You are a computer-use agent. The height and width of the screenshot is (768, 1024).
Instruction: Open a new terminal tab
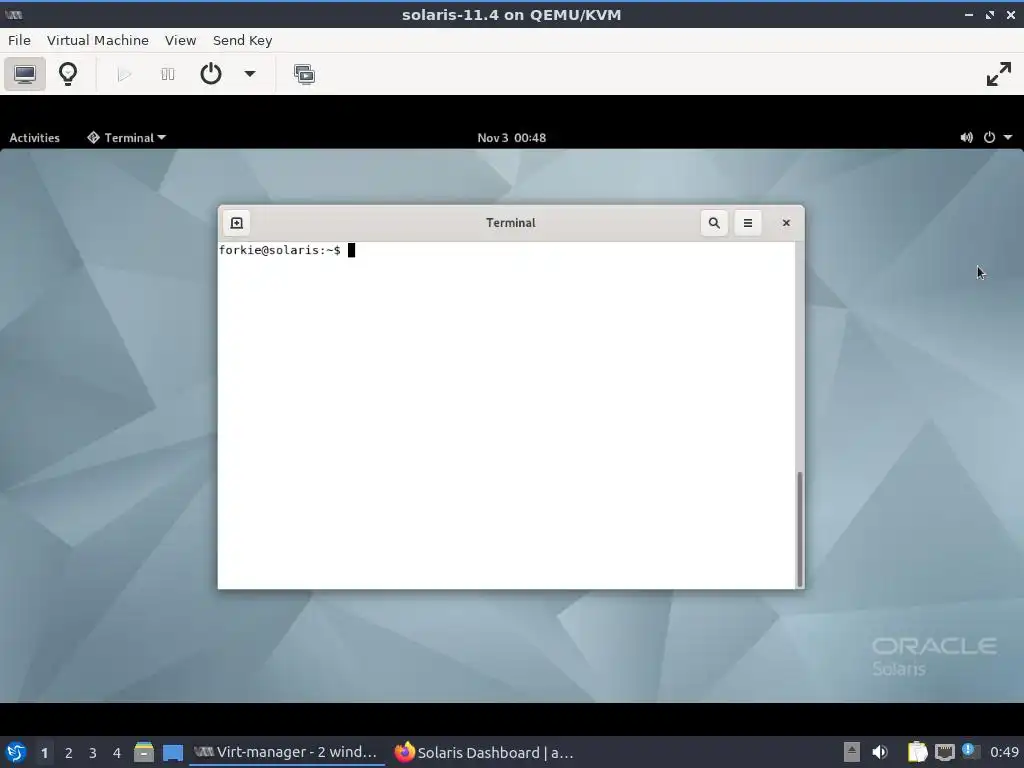[236, 223]
